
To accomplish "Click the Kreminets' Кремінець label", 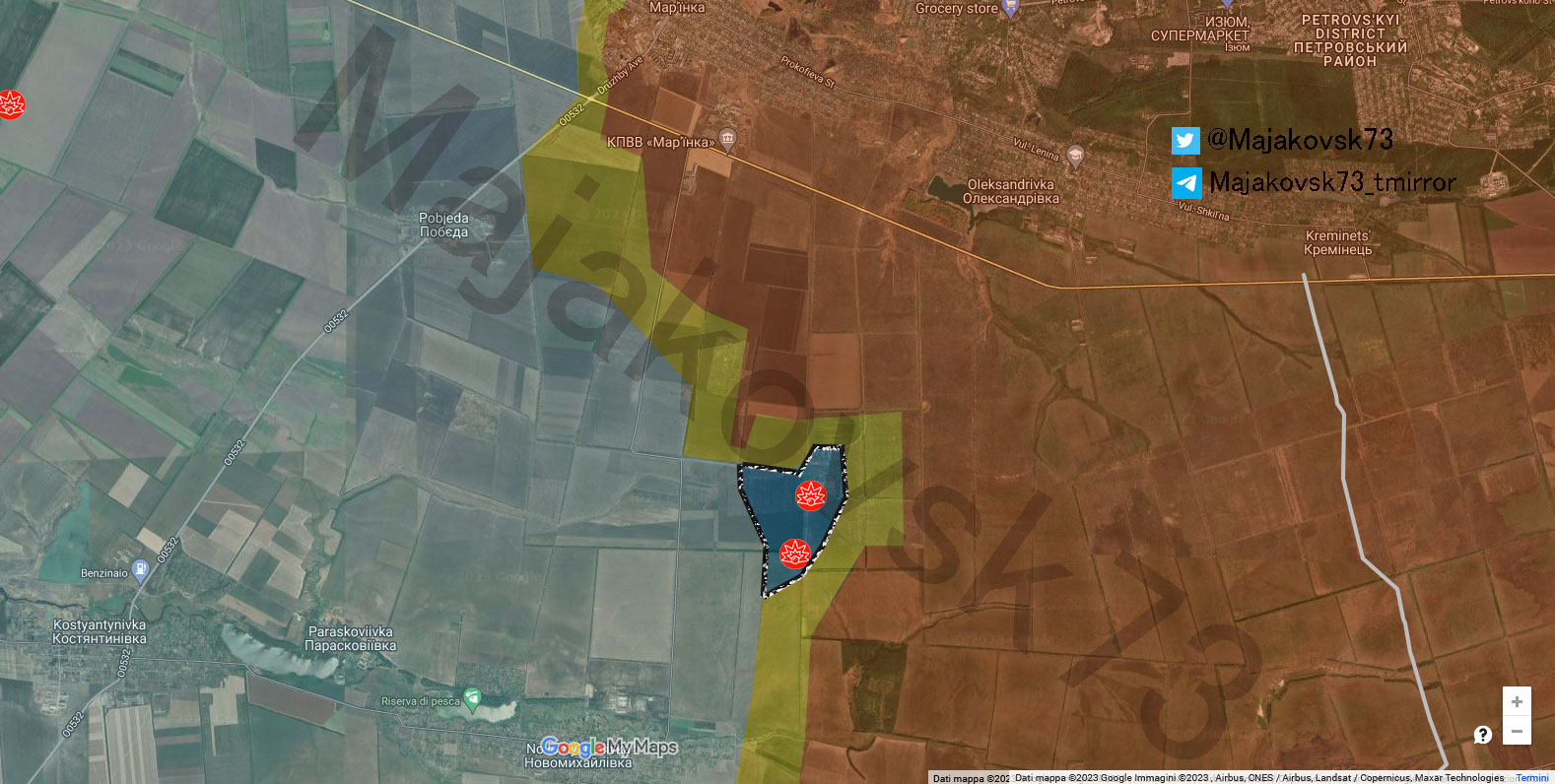I will click(x=1337, y=242).
